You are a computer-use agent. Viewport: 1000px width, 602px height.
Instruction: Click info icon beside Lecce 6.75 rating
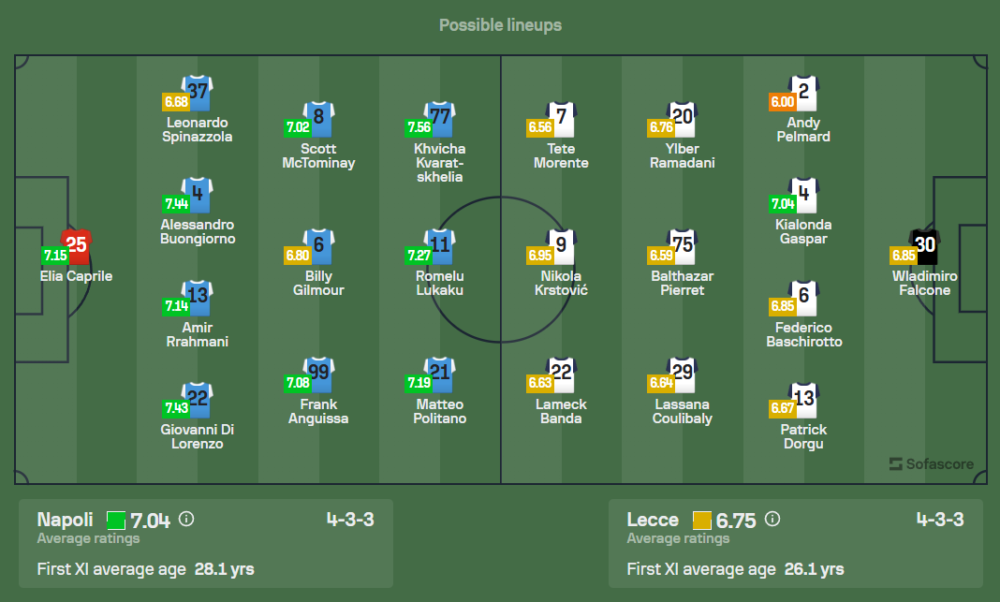click(772, 520)
